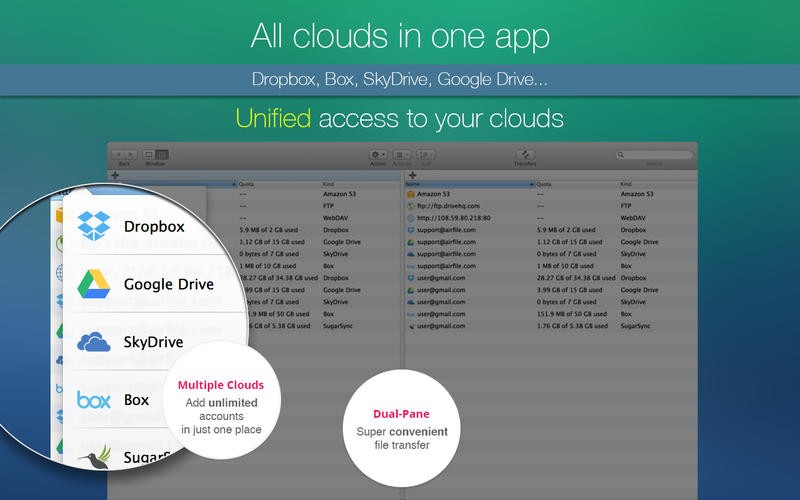Select Amazon S3 account row in right pane

pos(551,194)
